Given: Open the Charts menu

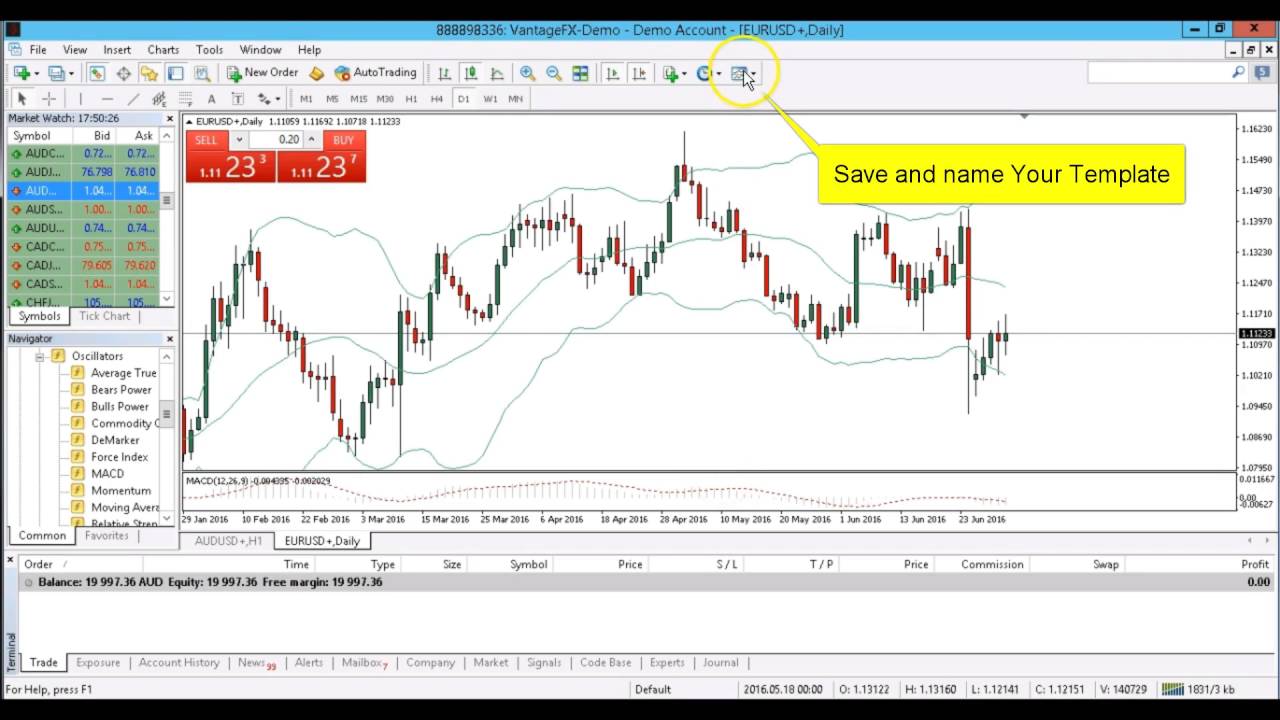Looking at the screenshot, I should 163,49.
